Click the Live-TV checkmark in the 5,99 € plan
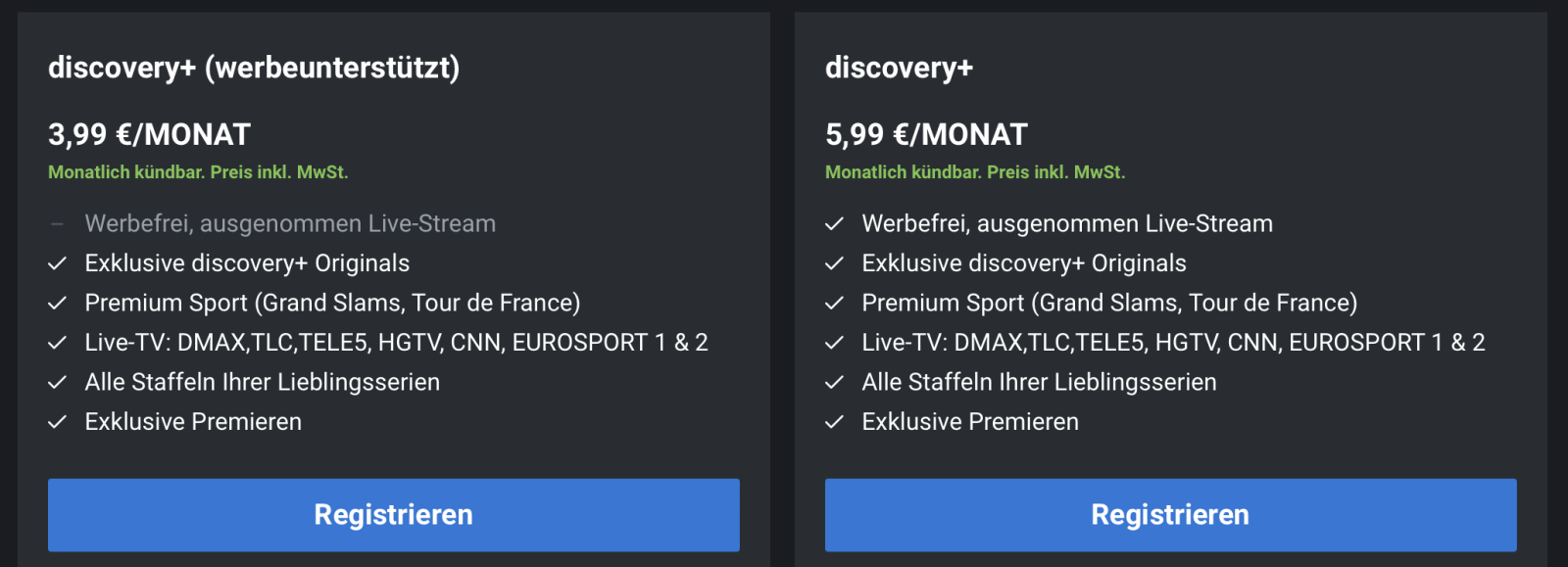1568x567 pixels. click(834, 343)
